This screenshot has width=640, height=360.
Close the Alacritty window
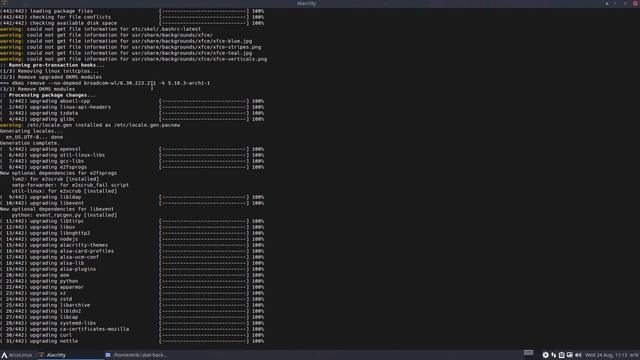click(636, 3)
